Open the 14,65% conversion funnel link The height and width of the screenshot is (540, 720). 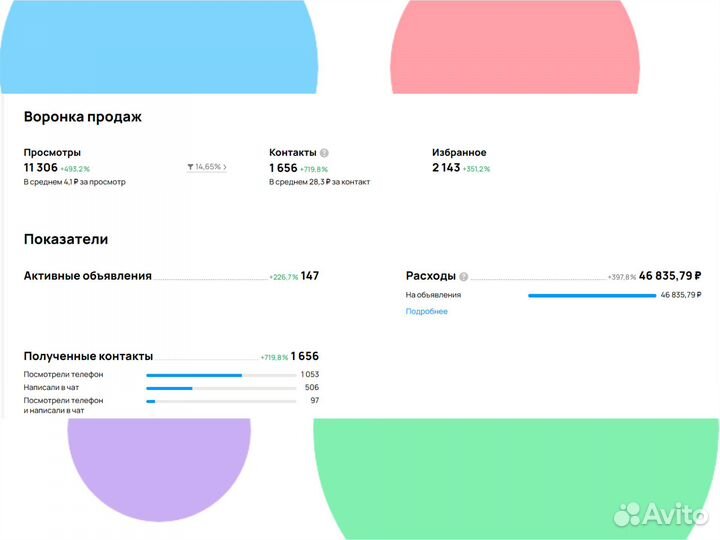pos(207,167)
